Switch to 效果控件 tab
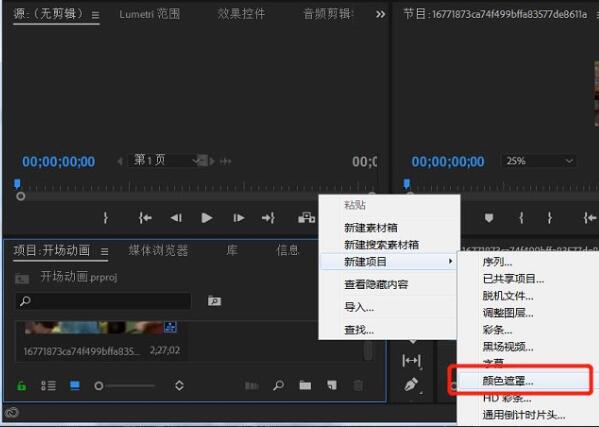 pos(241,14)
